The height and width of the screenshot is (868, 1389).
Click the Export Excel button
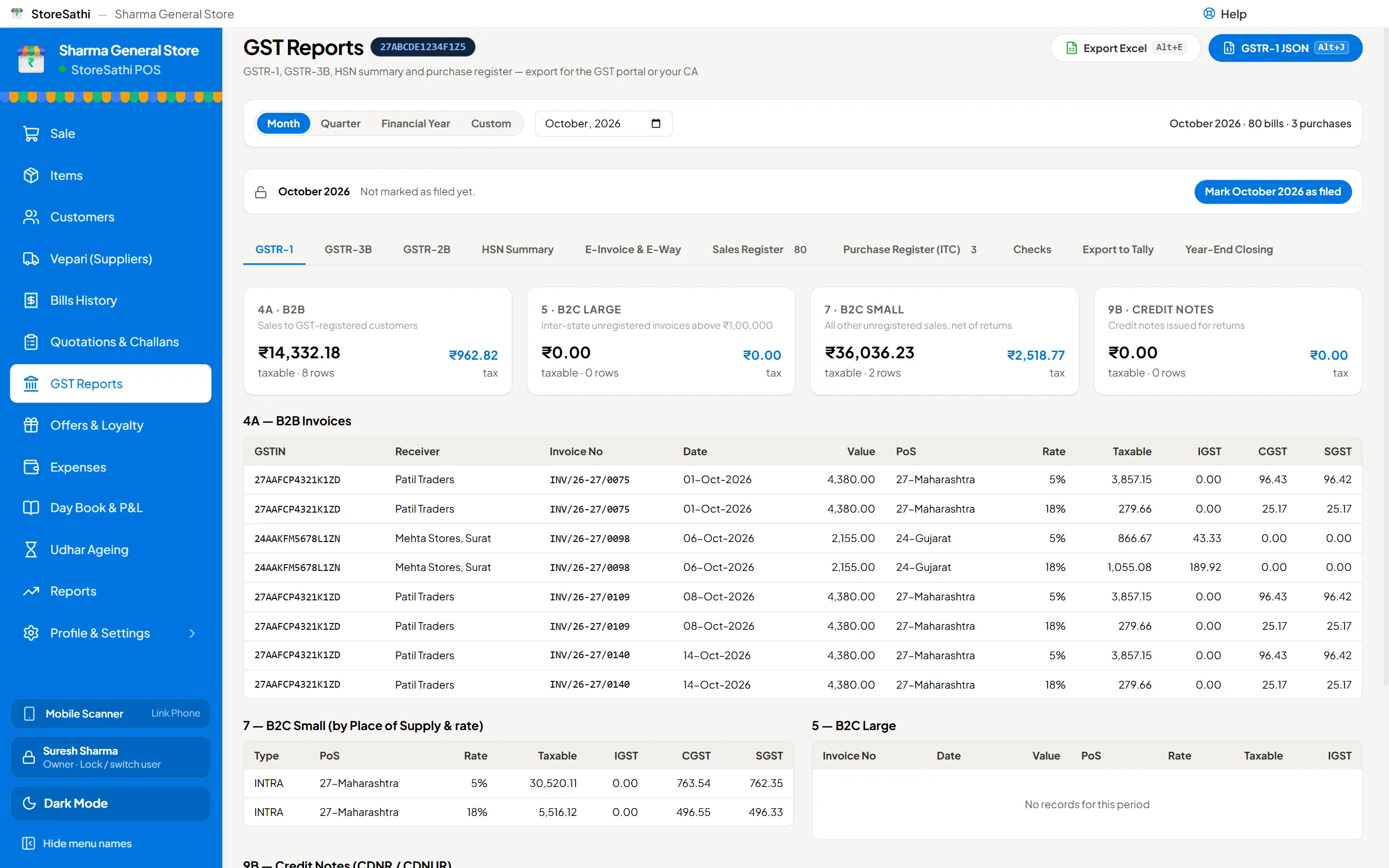pyautogui.click(x=1125, y=48)
